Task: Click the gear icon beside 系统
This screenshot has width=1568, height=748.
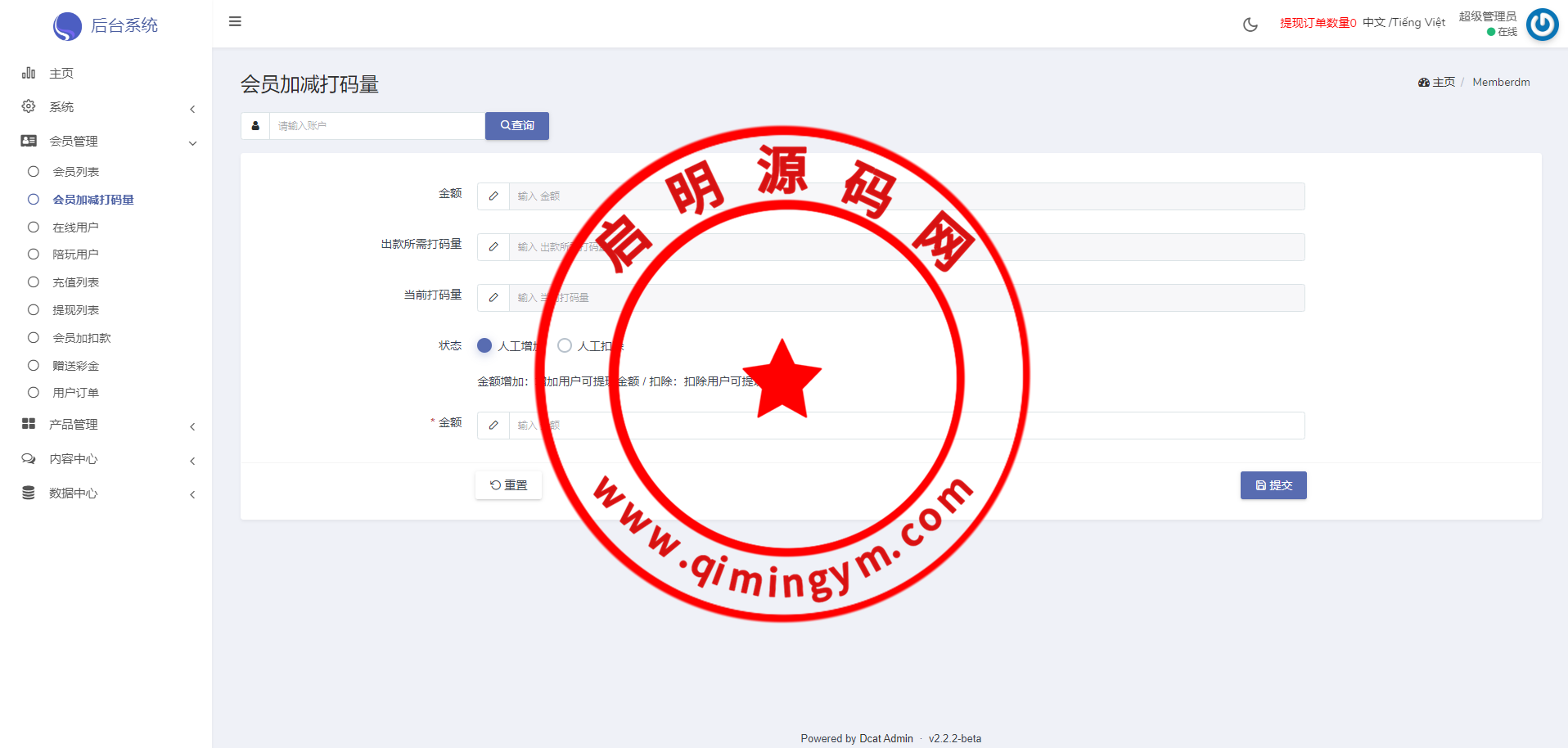Action: click(29, 106)
